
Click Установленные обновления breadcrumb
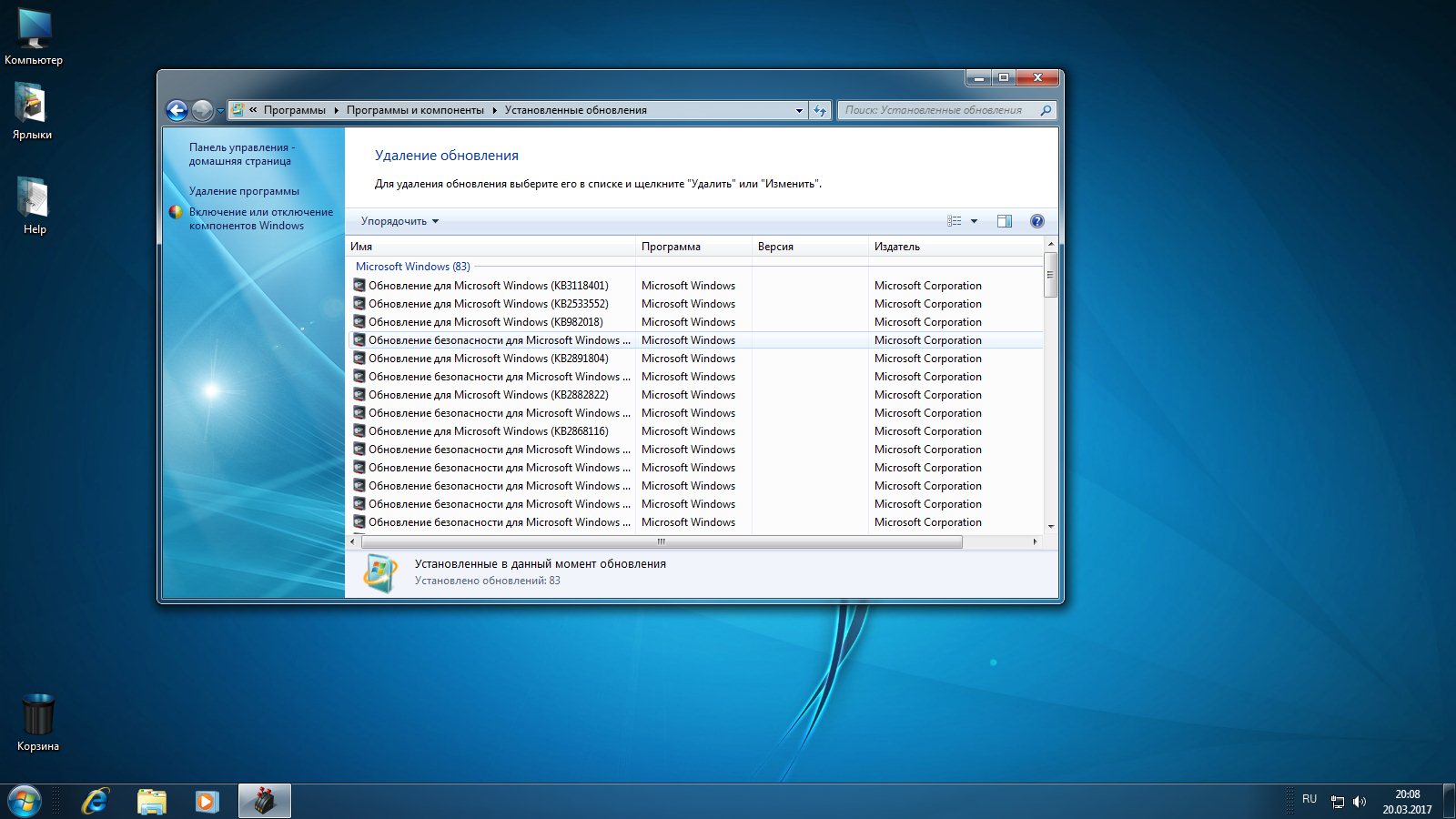tap(576, 110)
